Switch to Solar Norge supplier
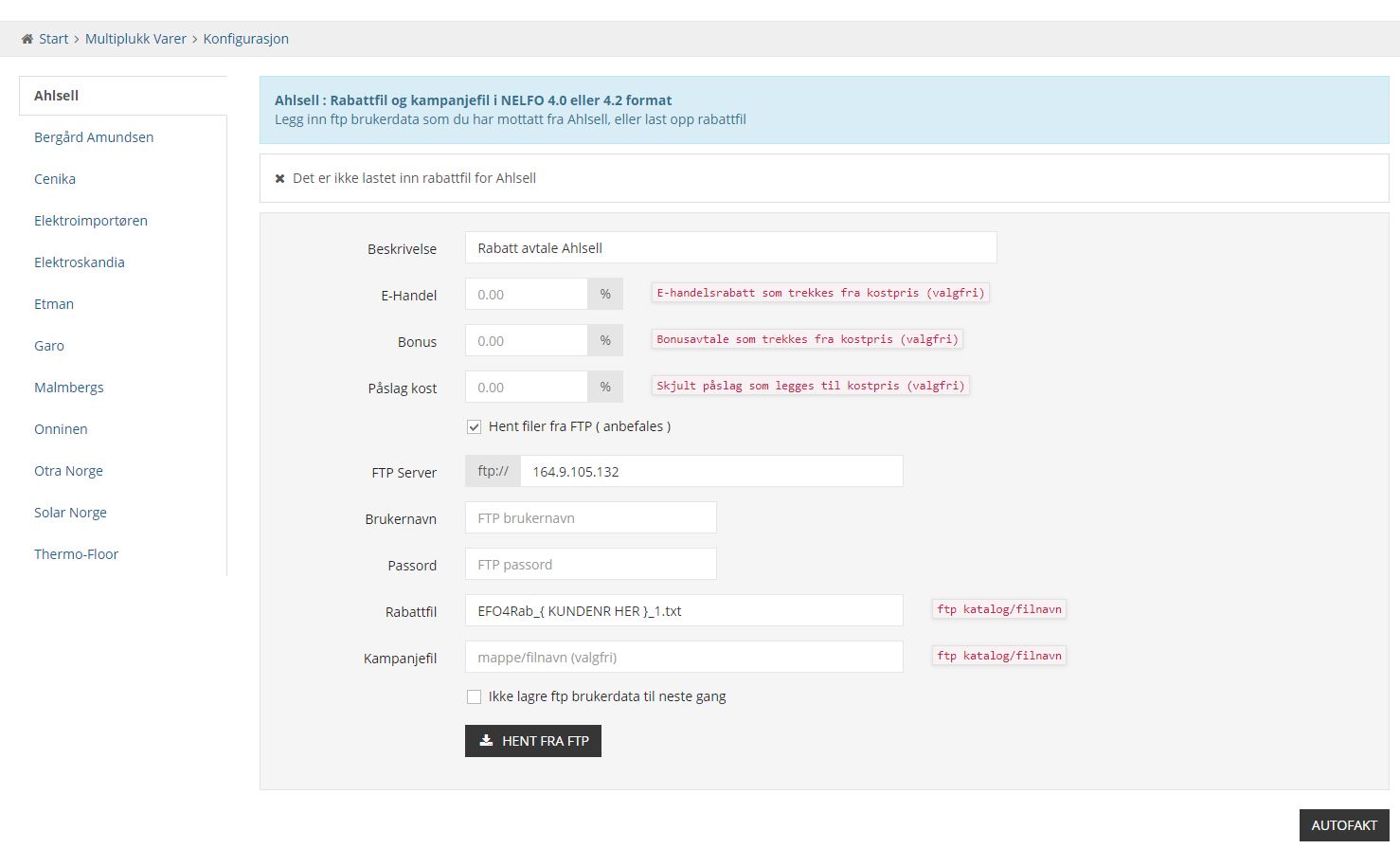The image size is (1400, 849). [x=70, y=513]
